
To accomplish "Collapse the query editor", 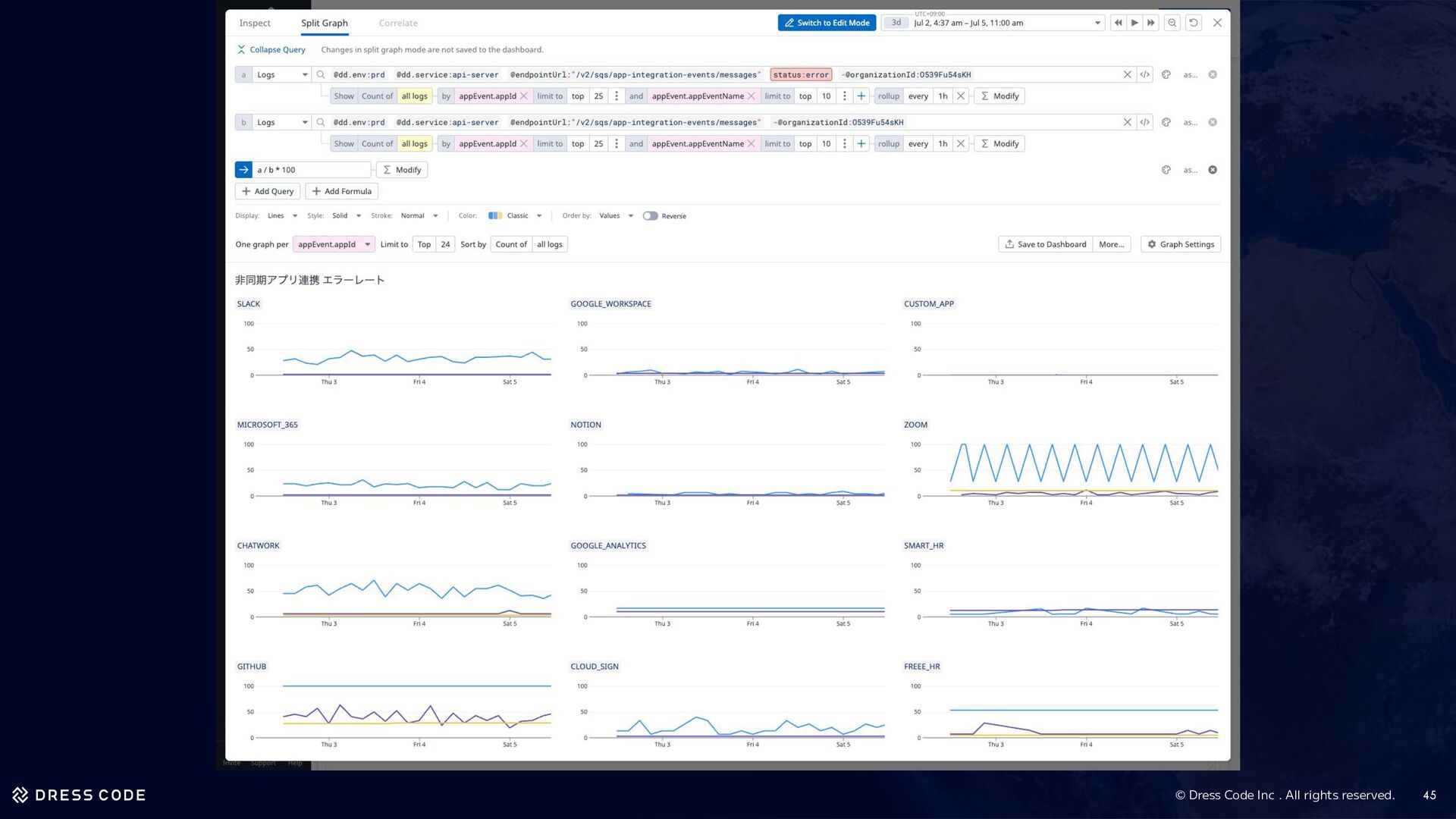I will pos(271,50).
